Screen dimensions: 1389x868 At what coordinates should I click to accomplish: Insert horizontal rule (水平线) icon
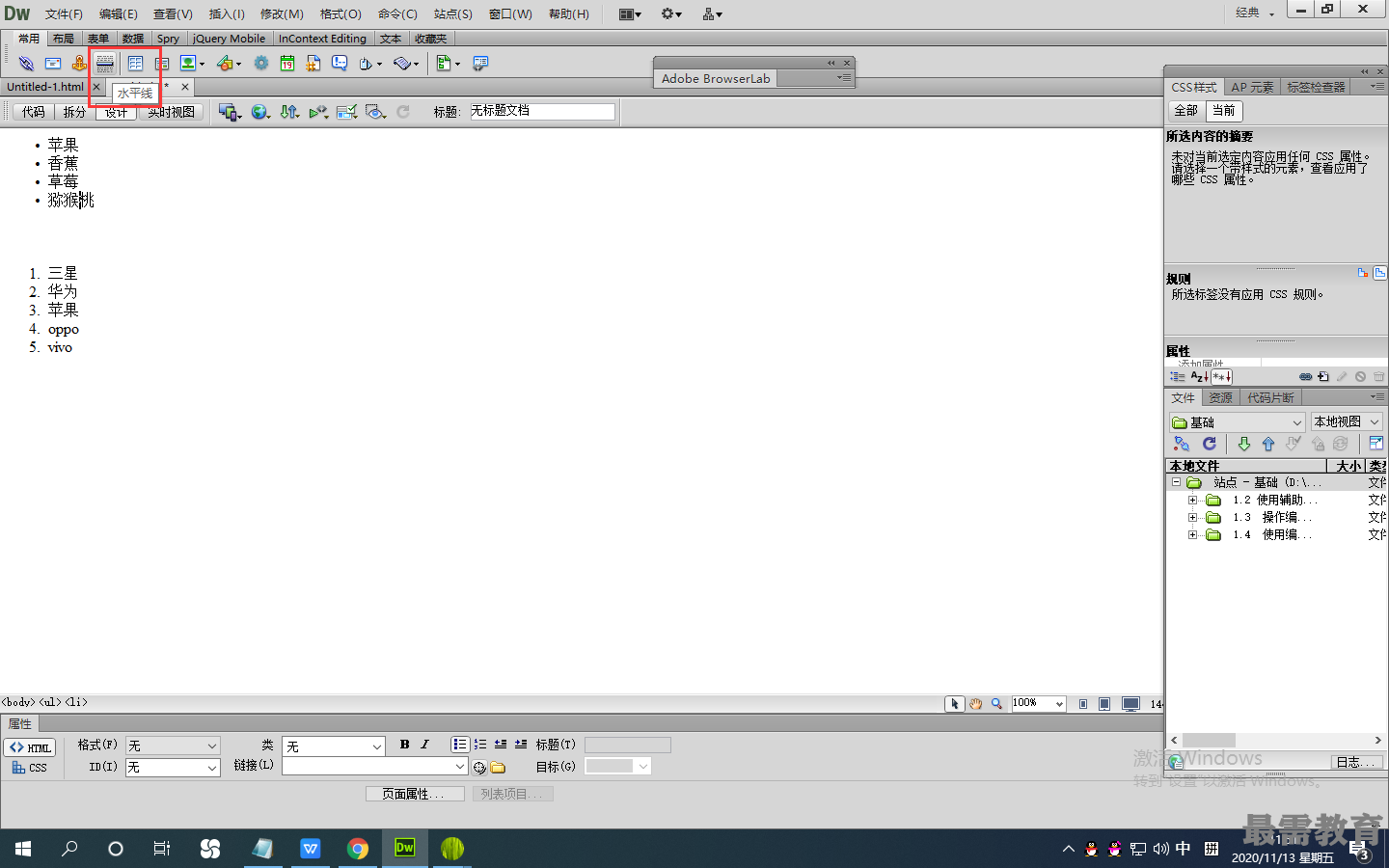pos(105,64)
